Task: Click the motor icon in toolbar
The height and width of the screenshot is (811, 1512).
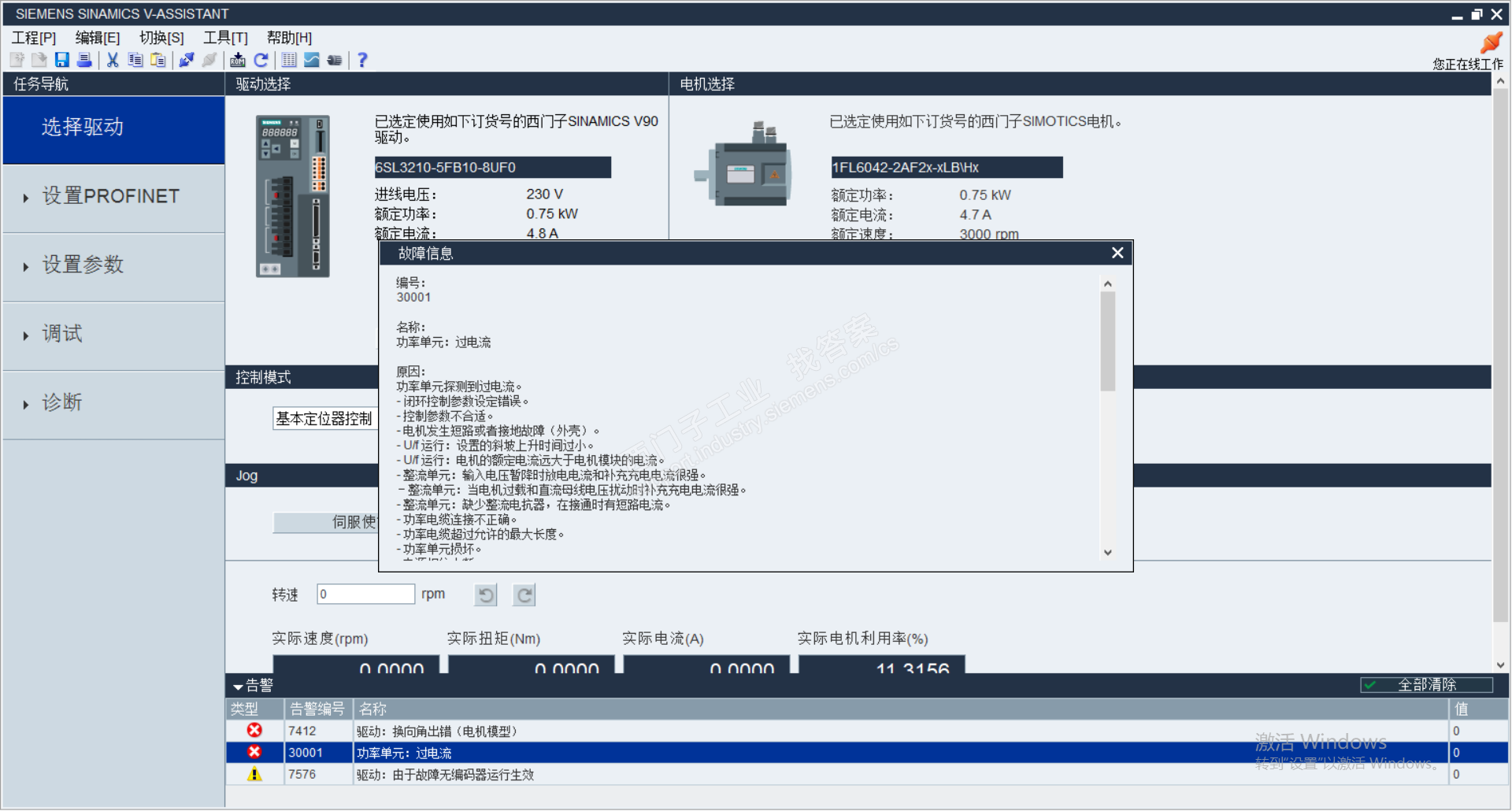Action: point(335,60)
